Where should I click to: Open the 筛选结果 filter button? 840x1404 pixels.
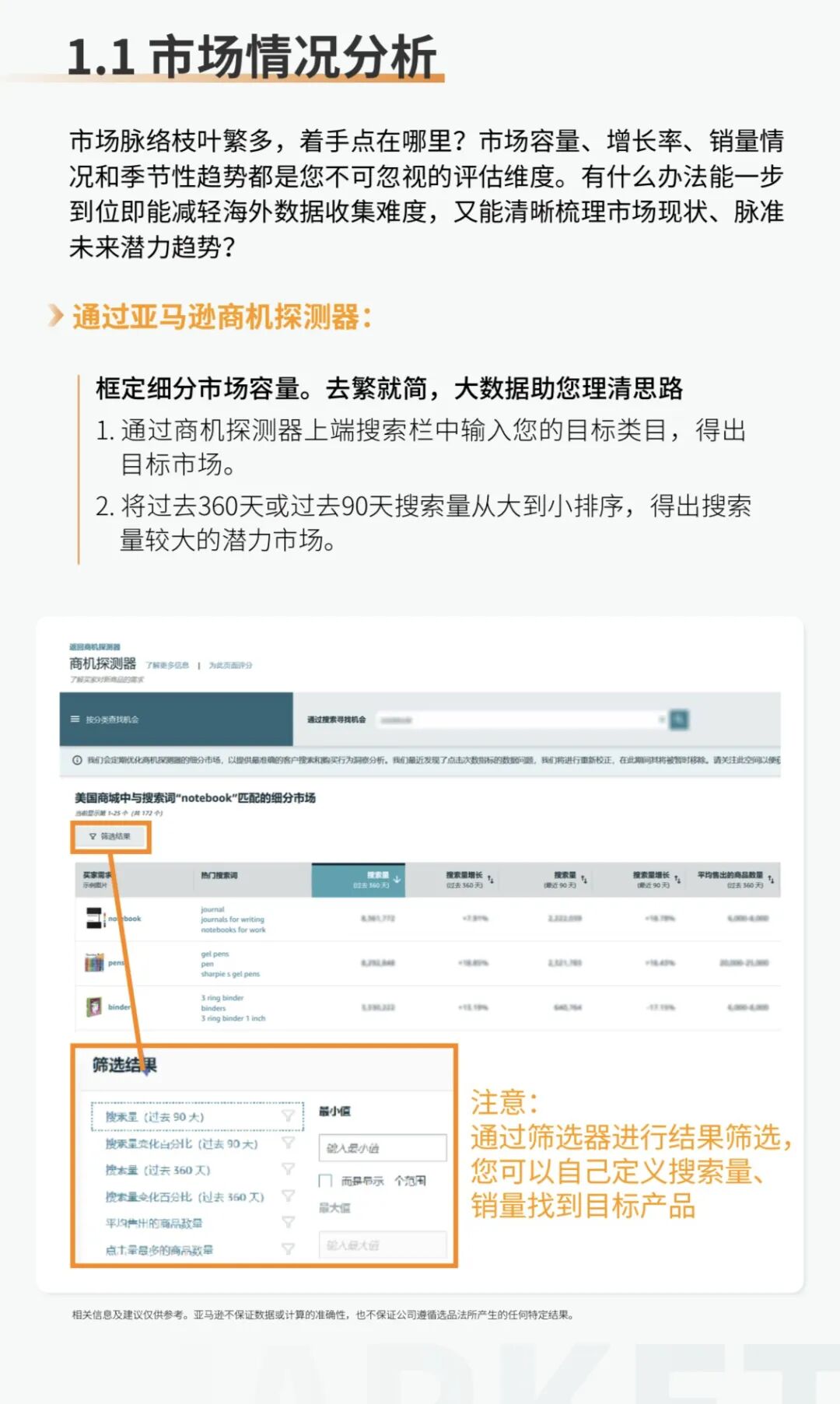(x=110, y=837)
